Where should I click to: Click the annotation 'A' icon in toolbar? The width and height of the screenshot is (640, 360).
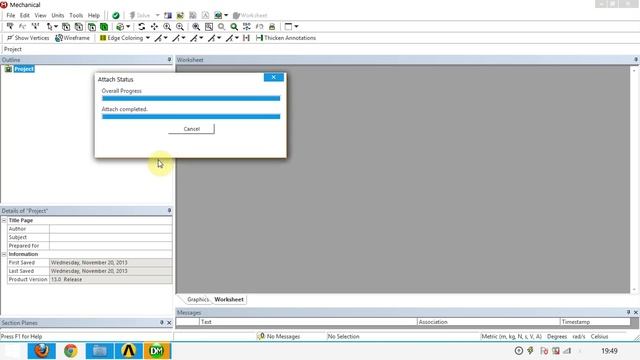click(205, 16)
